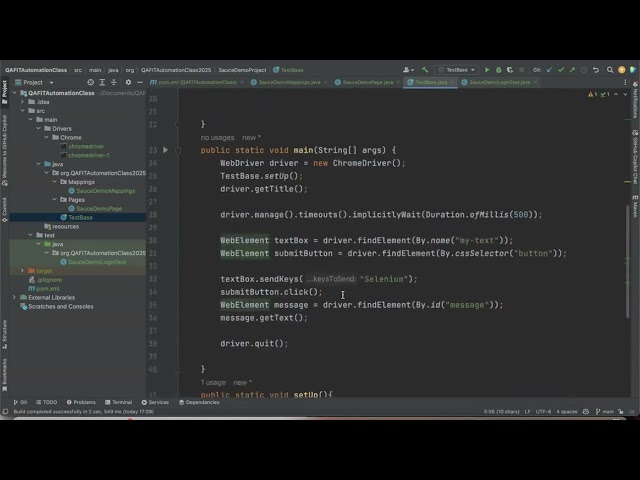Toggle the Welcome to GitHub Copilot stripe
The image size is (640, 480).
tap(4, 151)
